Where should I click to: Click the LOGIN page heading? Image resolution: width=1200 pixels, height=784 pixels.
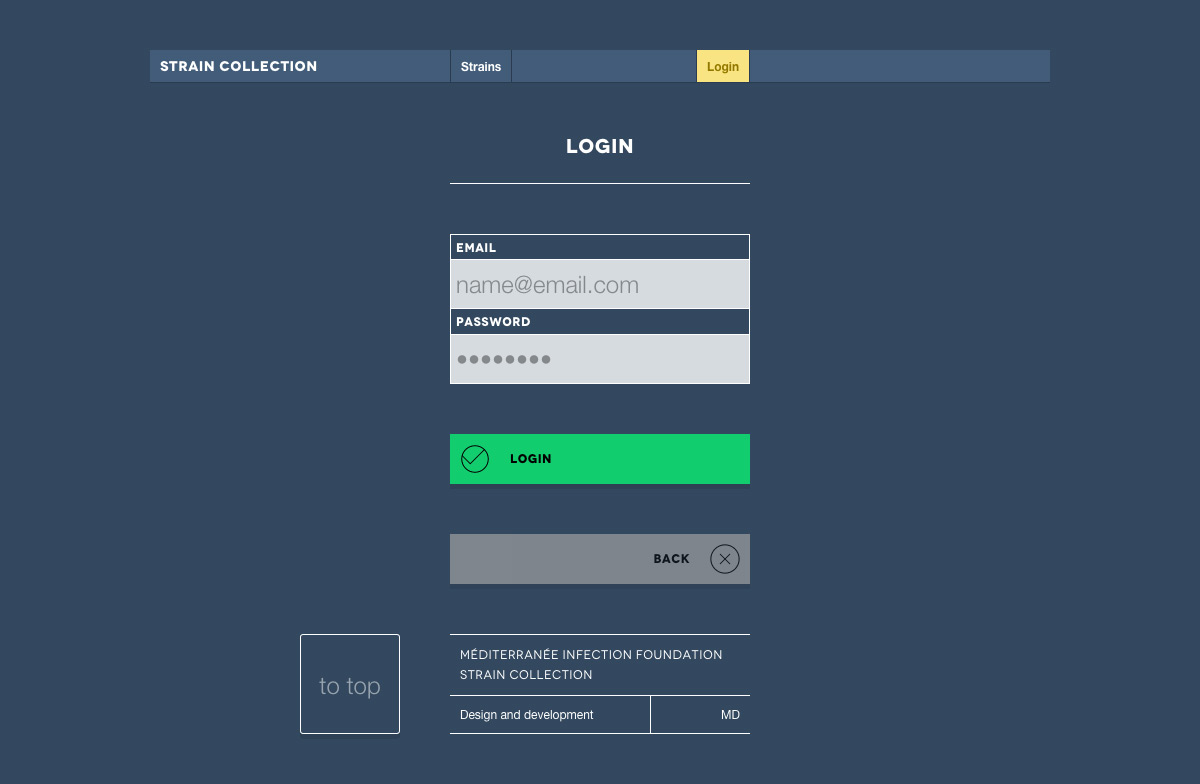coord(600,146)
